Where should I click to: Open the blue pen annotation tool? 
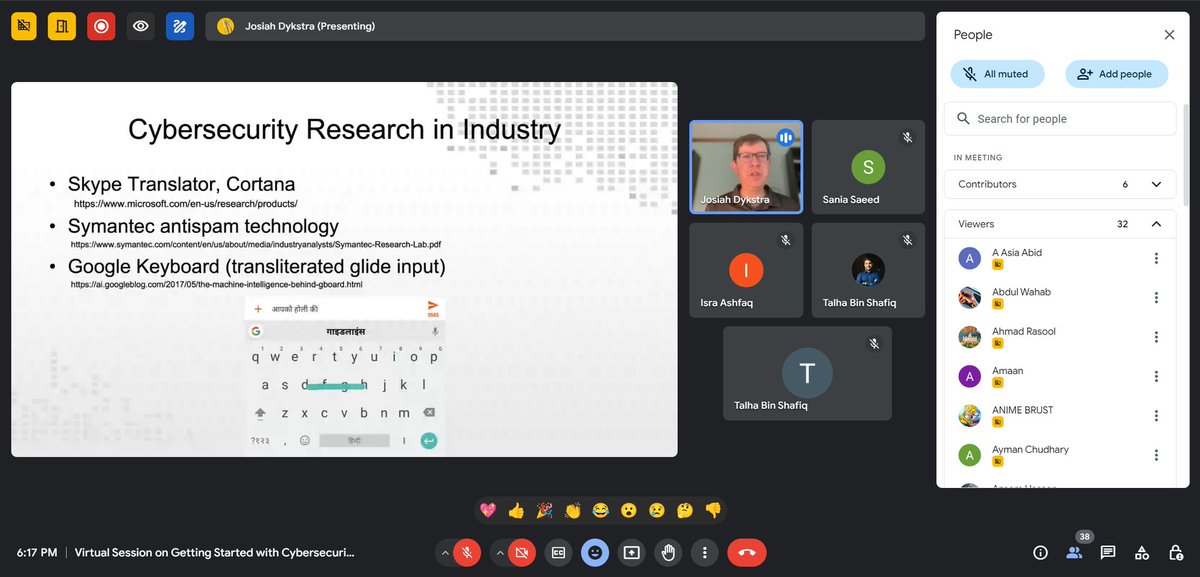click(x=180, y=26)
